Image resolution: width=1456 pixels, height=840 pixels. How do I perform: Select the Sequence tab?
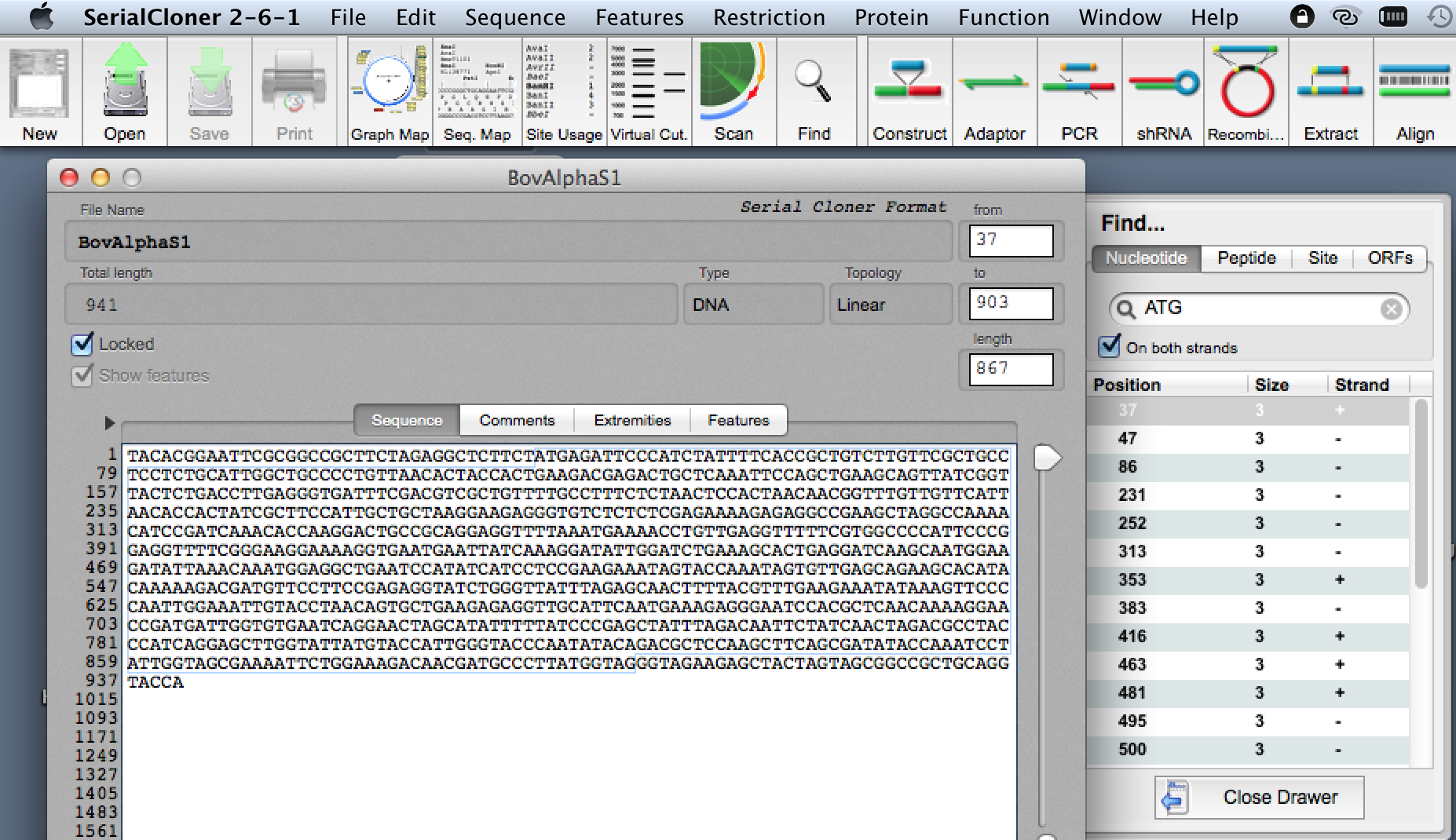tap(407, 420)
